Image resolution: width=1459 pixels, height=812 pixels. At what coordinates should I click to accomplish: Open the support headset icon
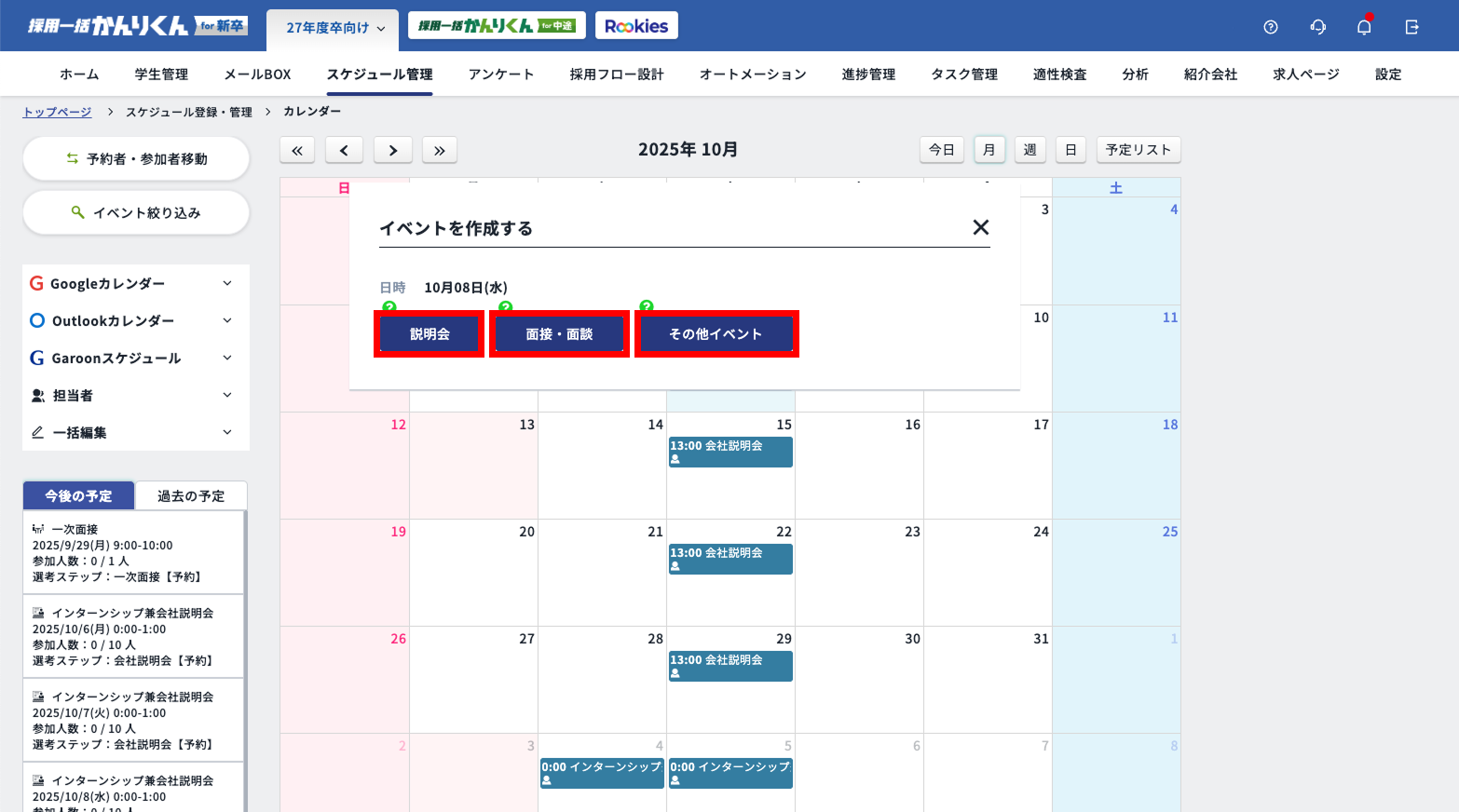1317,27
